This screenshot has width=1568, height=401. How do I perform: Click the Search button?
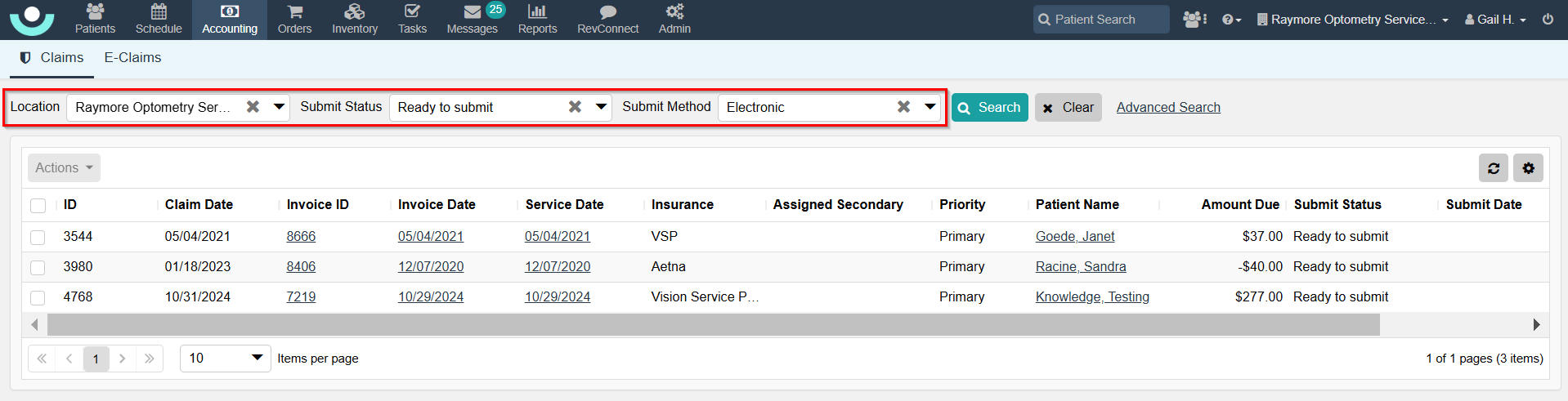tap(989, 108)
